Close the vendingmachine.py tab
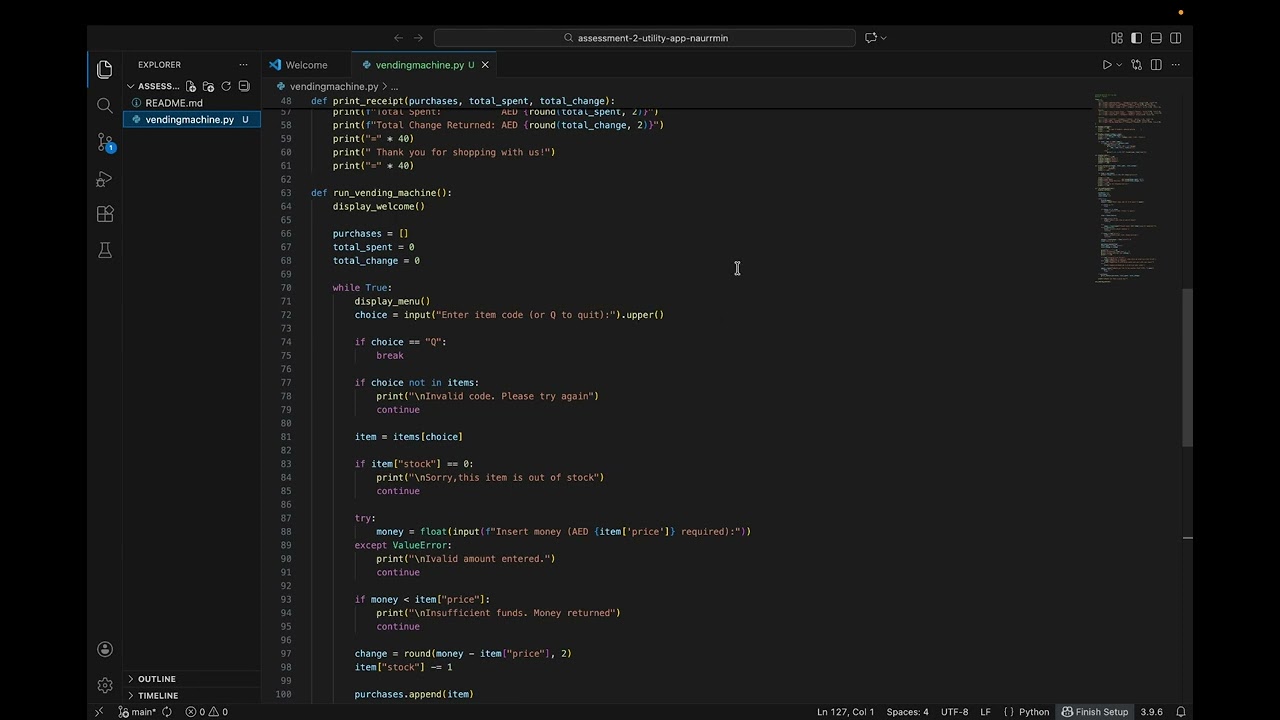1280x720 pixels. pos(485,65)
